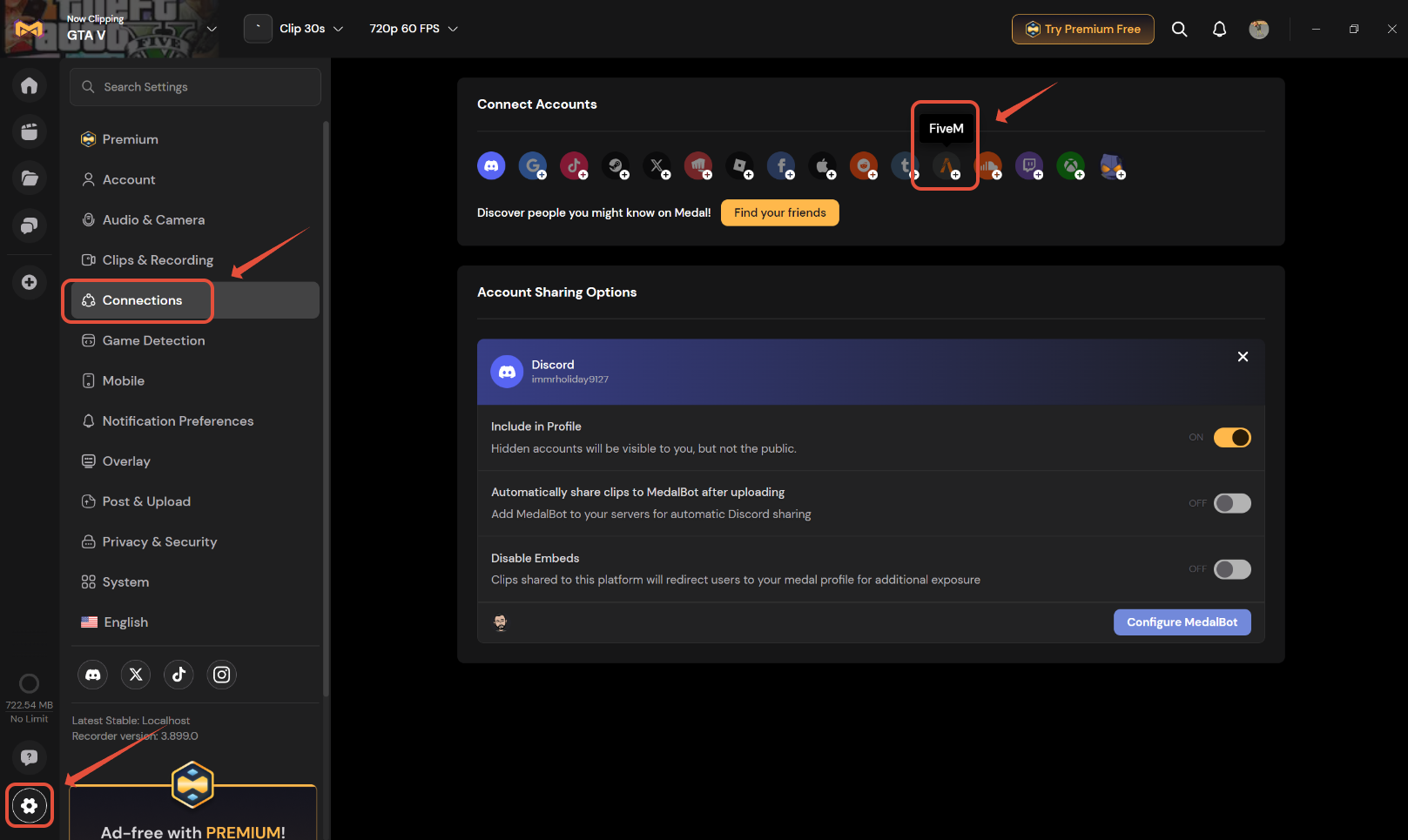
Task: Enable the Disable Embeds toggle
Action: pyautogui.click(x=1232, y=569)
